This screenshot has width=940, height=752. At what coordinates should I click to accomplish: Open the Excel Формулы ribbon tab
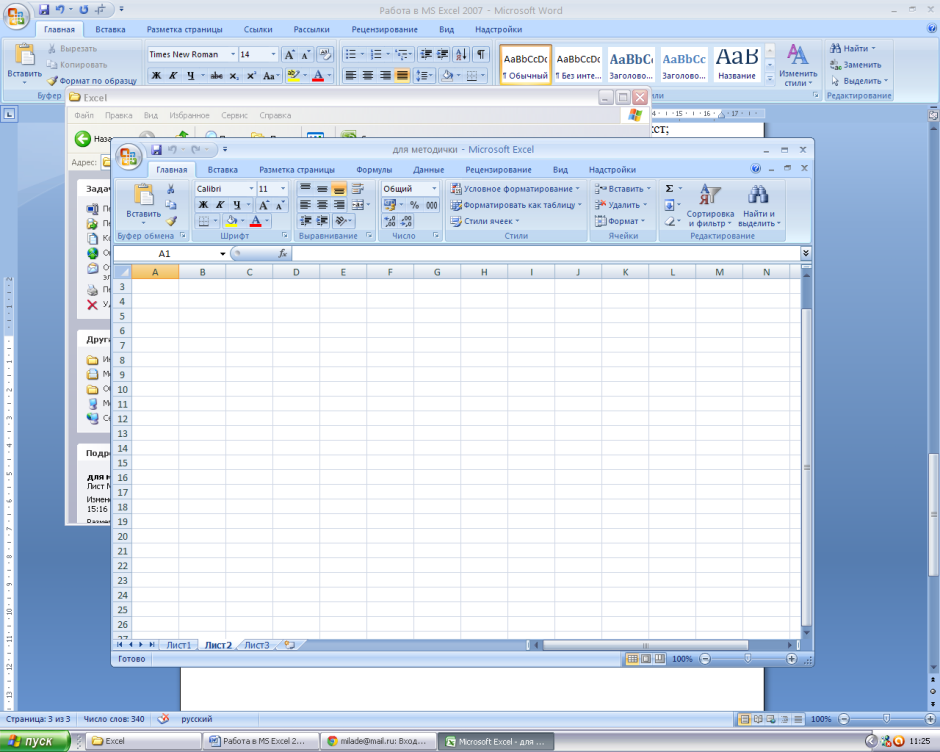374,170
